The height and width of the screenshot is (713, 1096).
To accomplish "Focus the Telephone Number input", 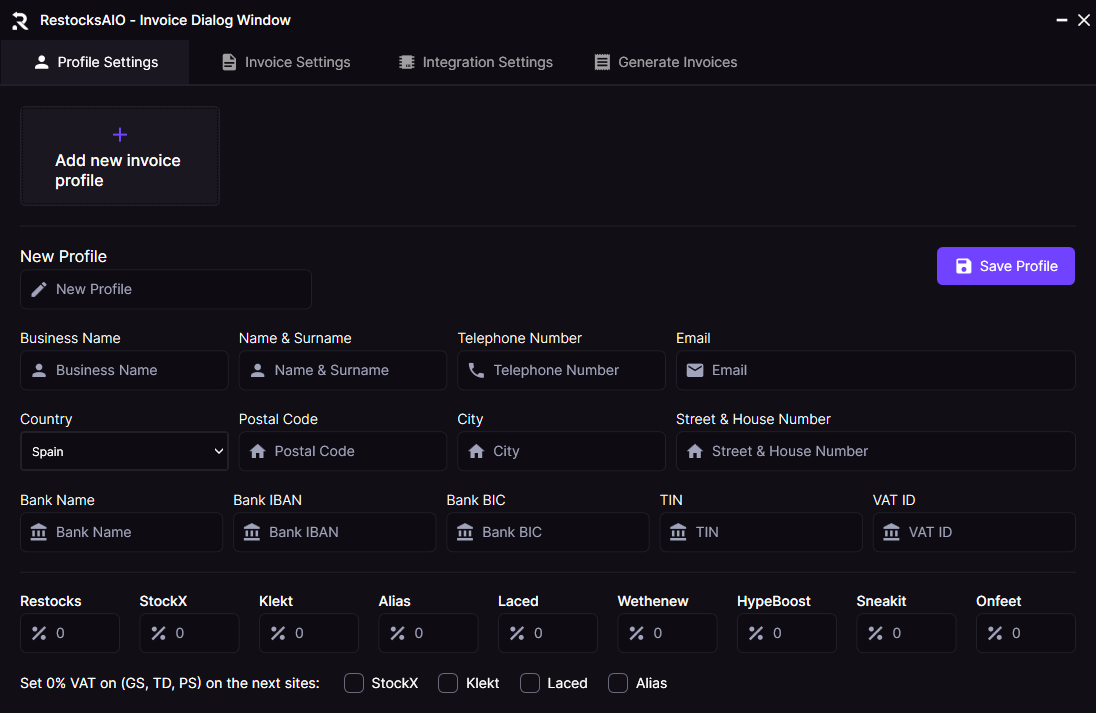I will click(561, 370).
